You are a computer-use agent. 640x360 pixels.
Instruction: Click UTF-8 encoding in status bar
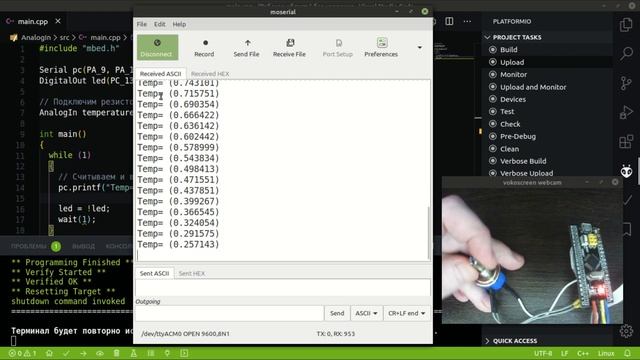coord(543,353)
